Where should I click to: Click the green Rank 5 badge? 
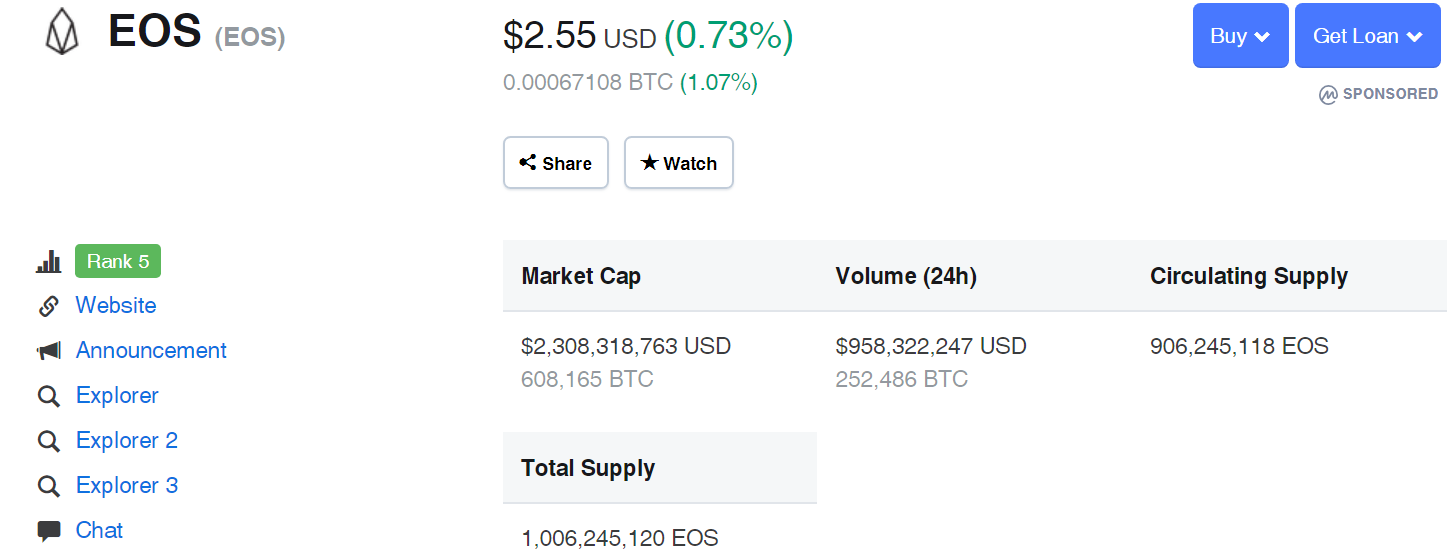click(x=118, y=261)
